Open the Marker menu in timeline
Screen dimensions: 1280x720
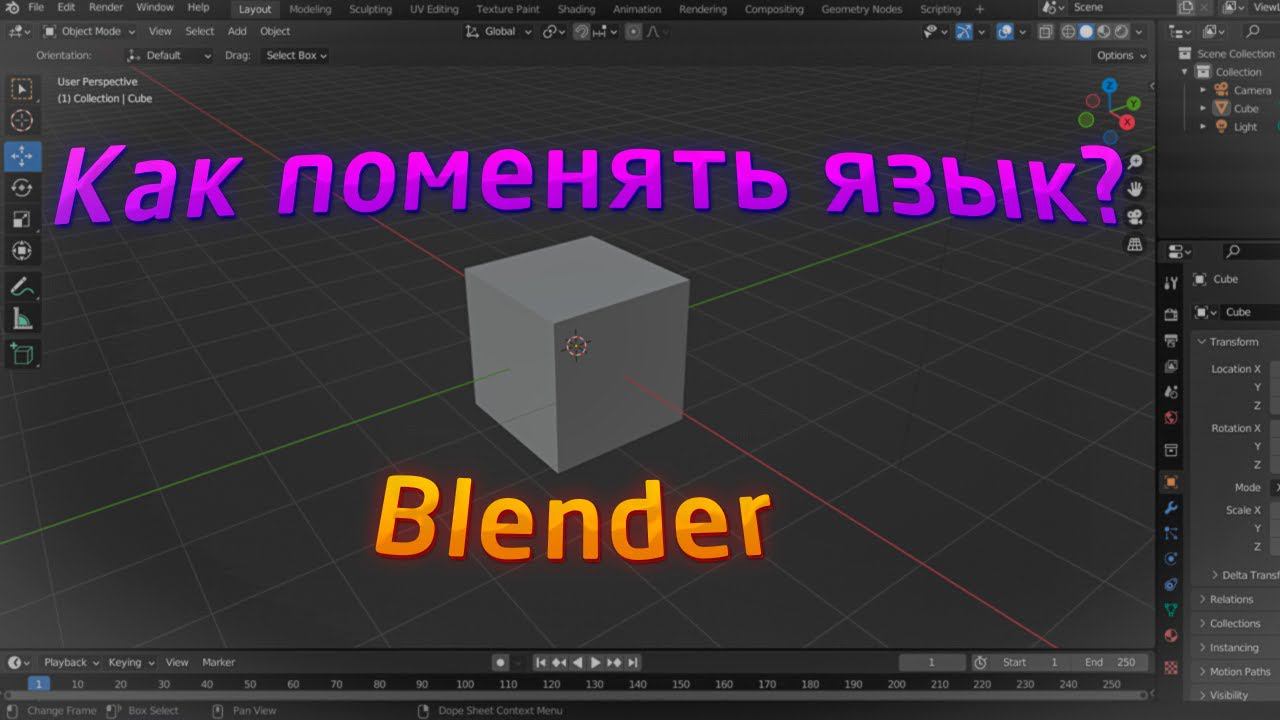pyautogui.click(x=218, y=662)
